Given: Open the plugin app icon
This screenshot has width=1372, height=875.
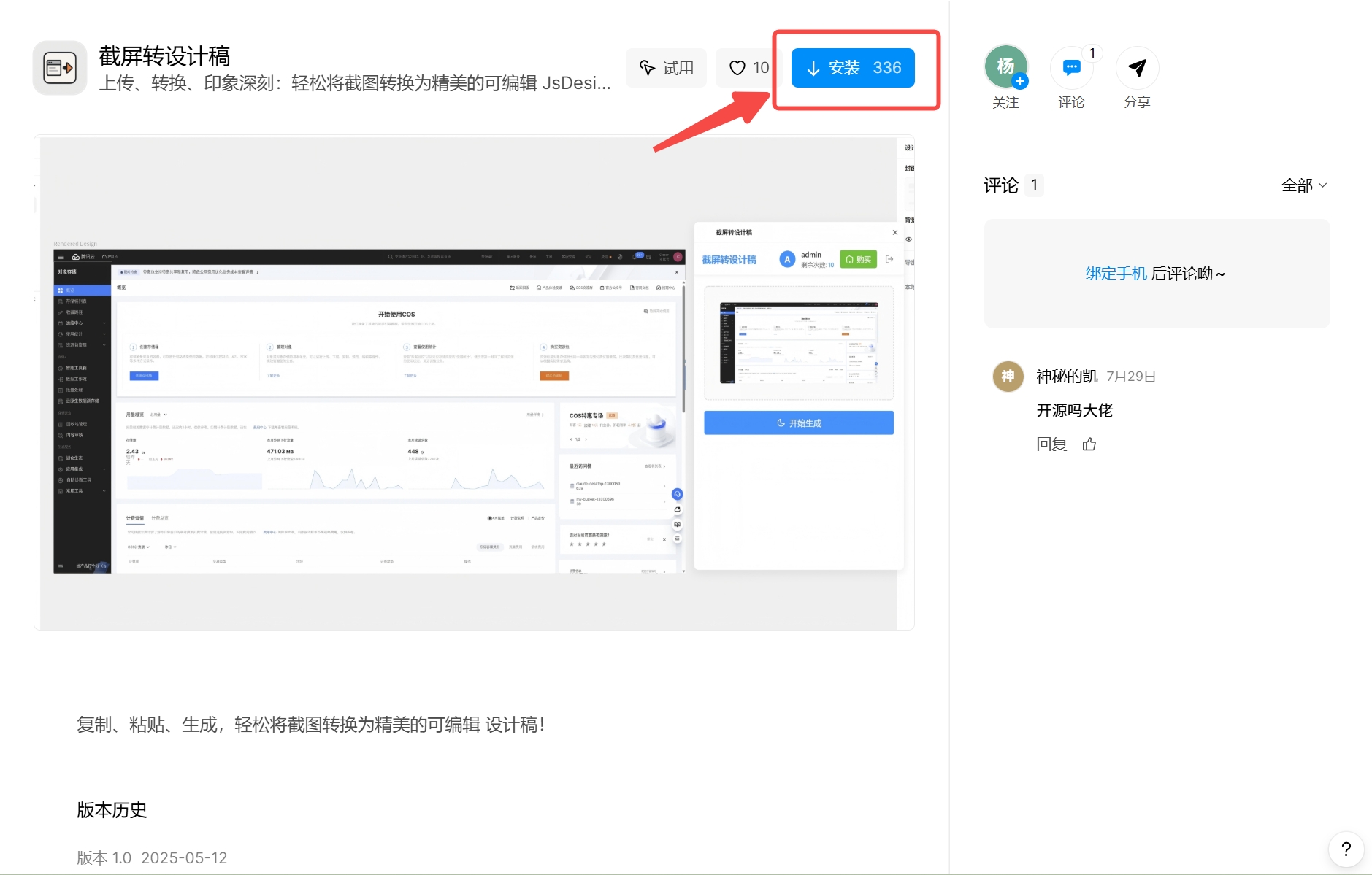Looking at the screenshot, I should tap(60, 68).
